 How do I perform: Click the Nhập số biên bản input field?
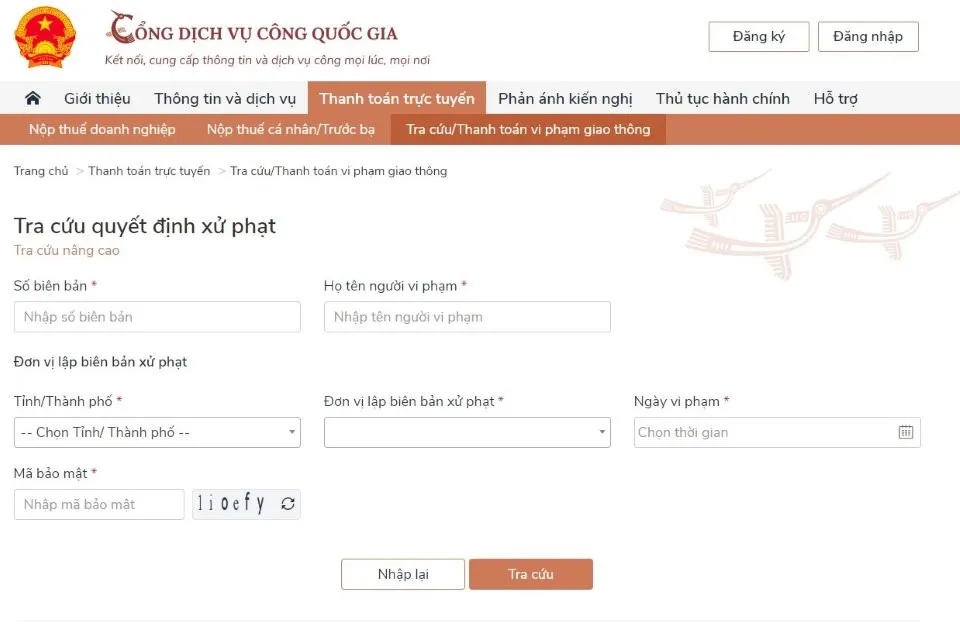coord(157,317)
